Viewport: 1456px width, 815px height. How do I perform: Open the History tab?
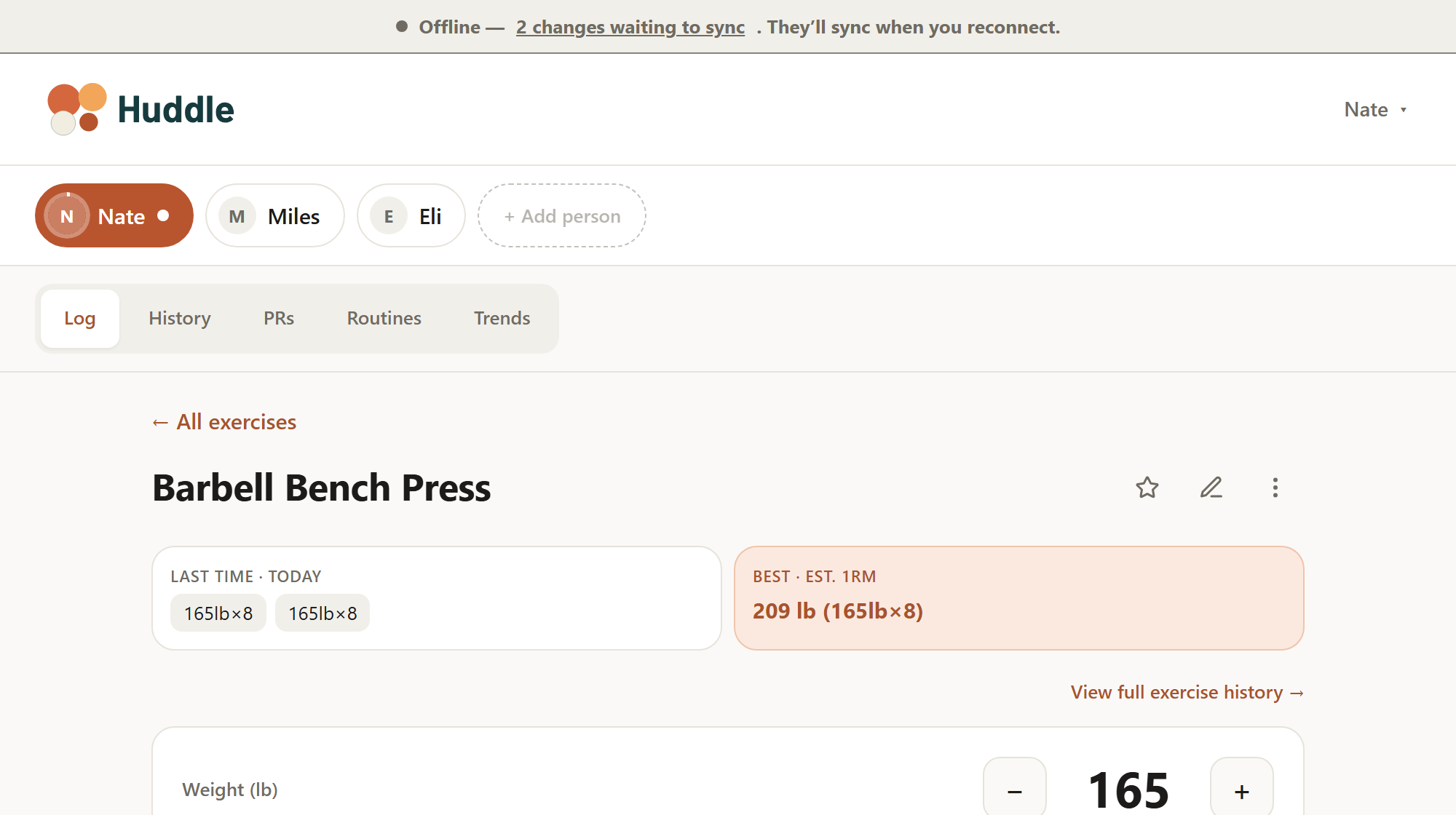pos(180,318)
